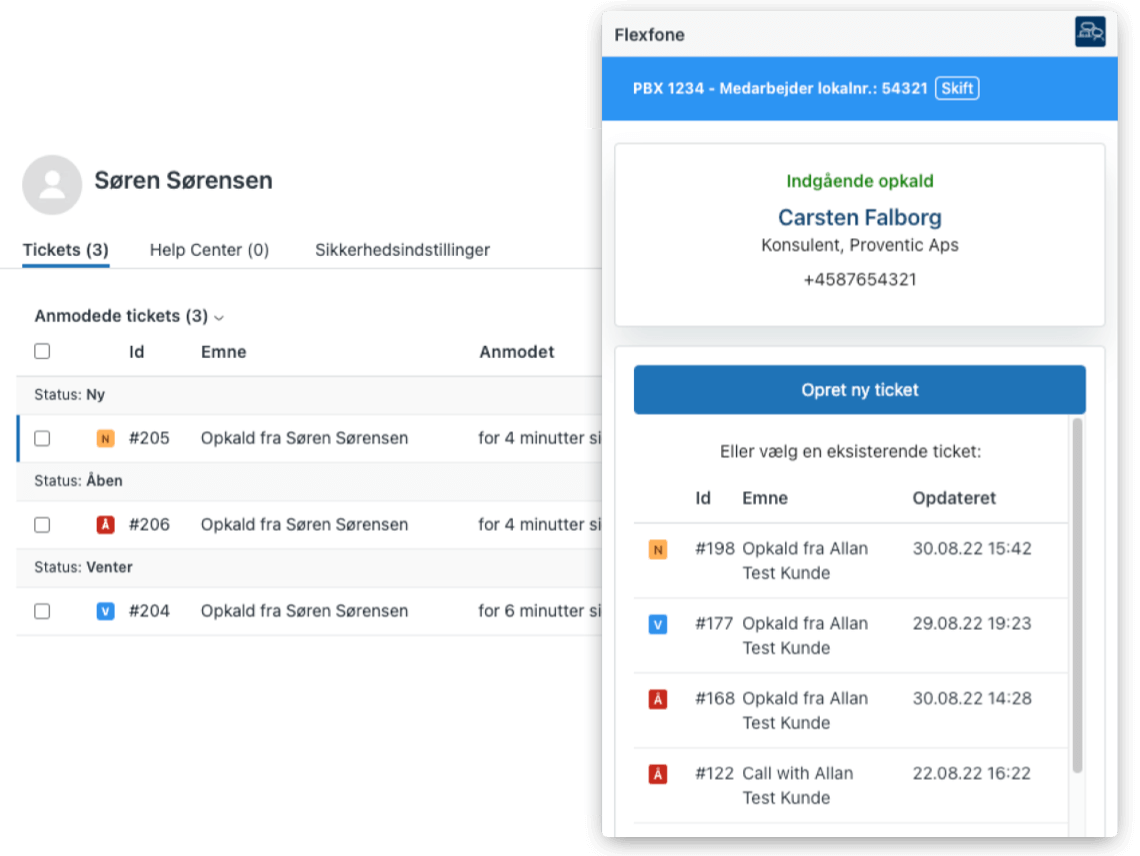Click Søren Sørensen's profile avatar icon
Image resolution: width=1140 pixels, height=856 pixels.
[x=51, y=185]
